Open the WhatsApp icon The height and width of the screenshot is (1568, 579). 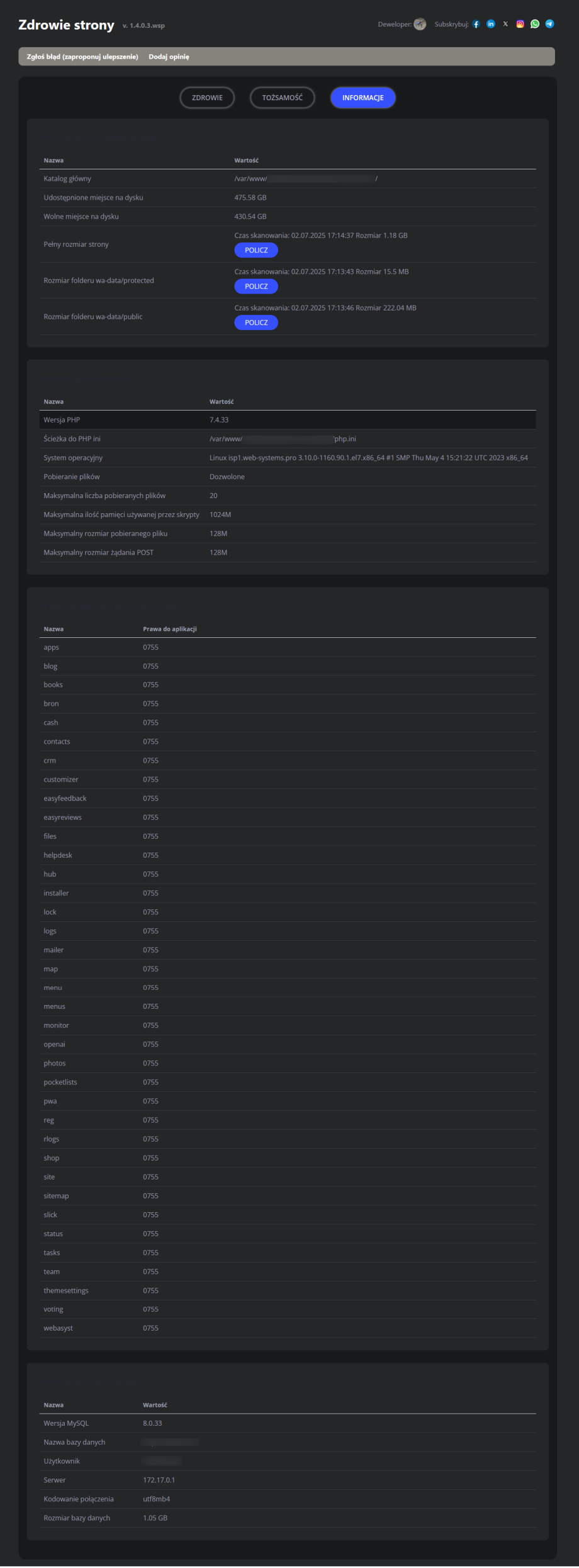pos(535,25)
